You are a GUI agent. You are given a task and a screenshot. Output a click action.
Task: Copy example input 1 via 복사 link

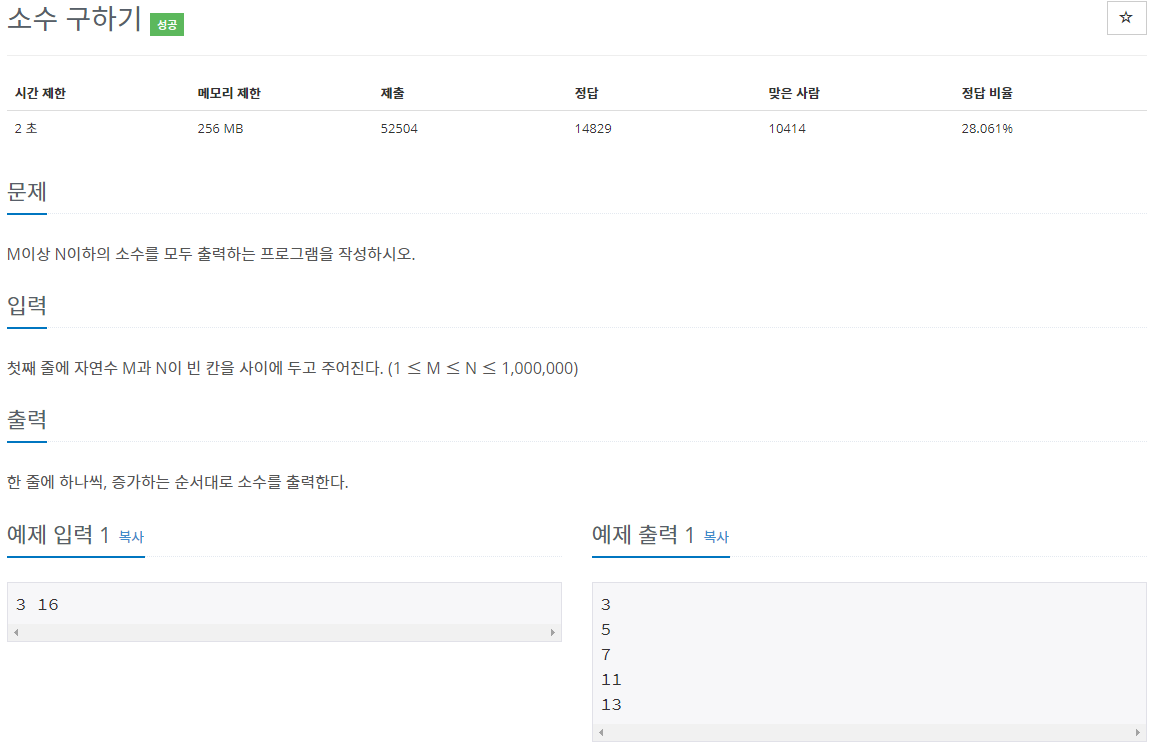coord(131,536)
